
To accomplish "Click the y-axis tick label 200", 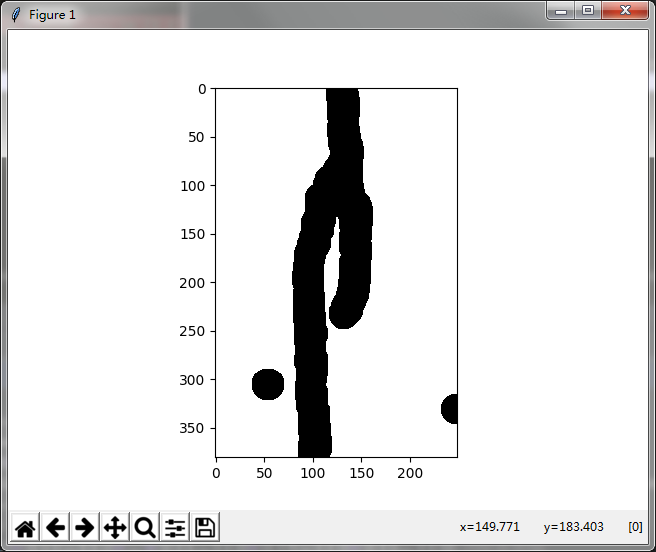I will pos(192,283).
